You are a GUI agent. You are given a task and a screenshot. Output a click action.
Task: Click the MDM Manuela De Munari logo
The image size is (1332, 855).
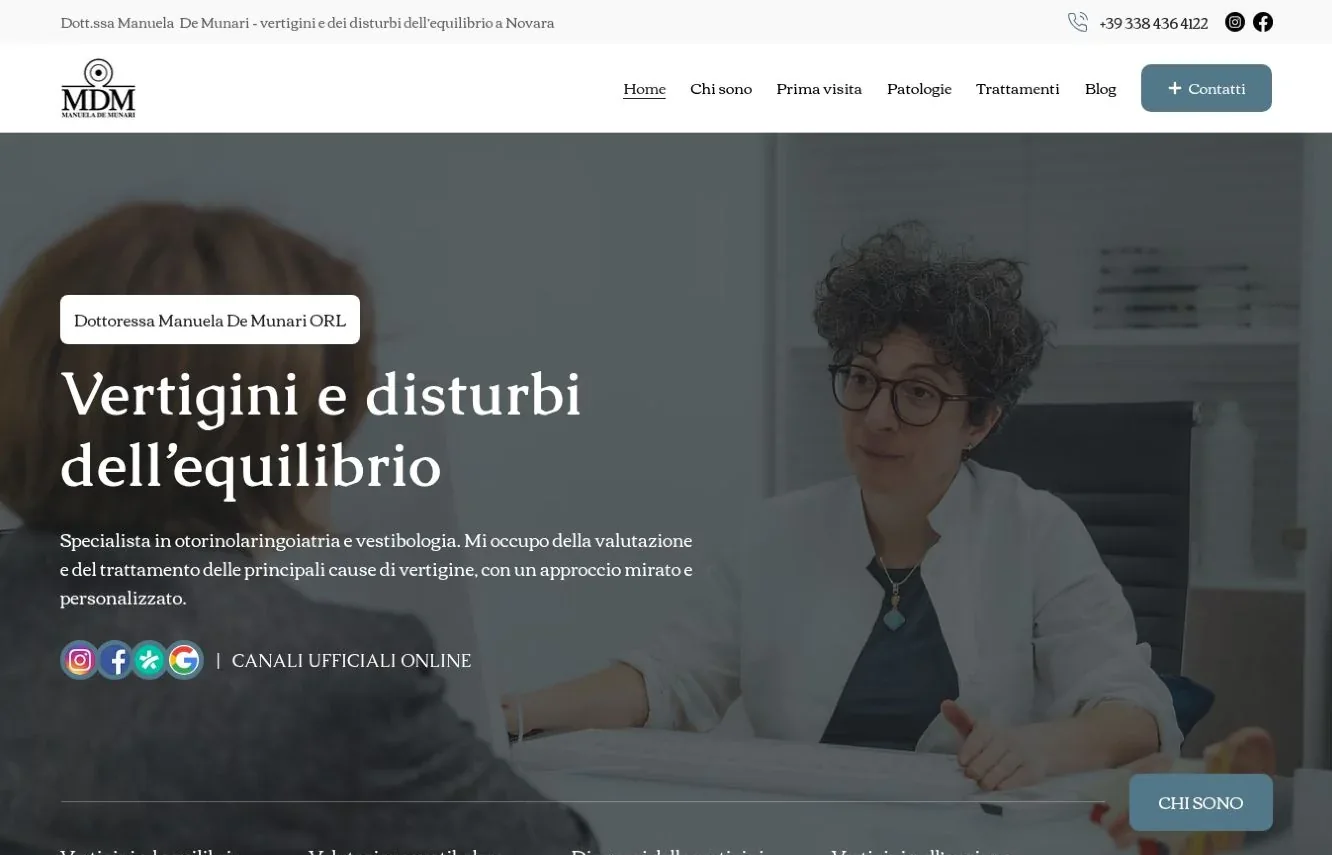click(98, 88)
